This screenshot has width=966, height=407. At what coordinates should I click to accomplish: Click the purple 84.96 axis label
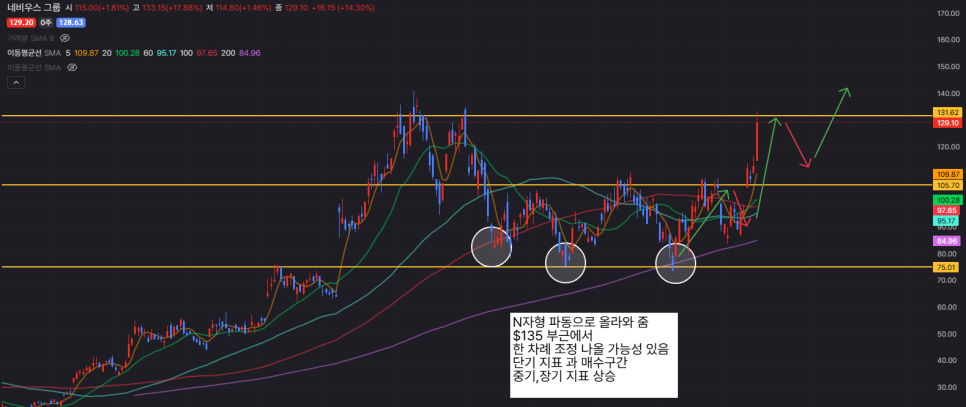pyautogui.click(x=948, y=241)
